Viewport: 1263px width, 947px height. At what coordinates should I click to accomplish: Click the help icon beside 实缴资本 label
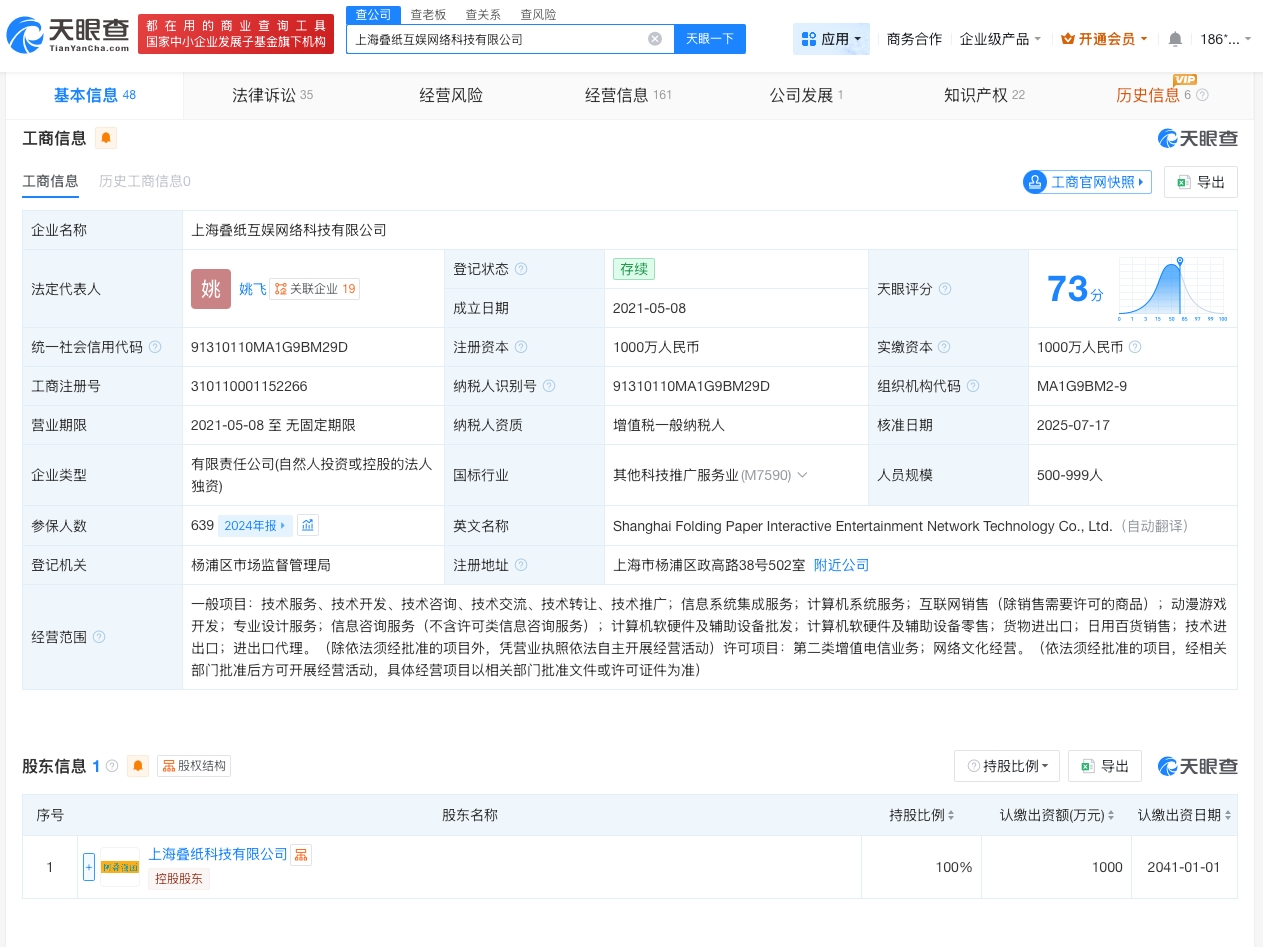(x=945, y=347)
